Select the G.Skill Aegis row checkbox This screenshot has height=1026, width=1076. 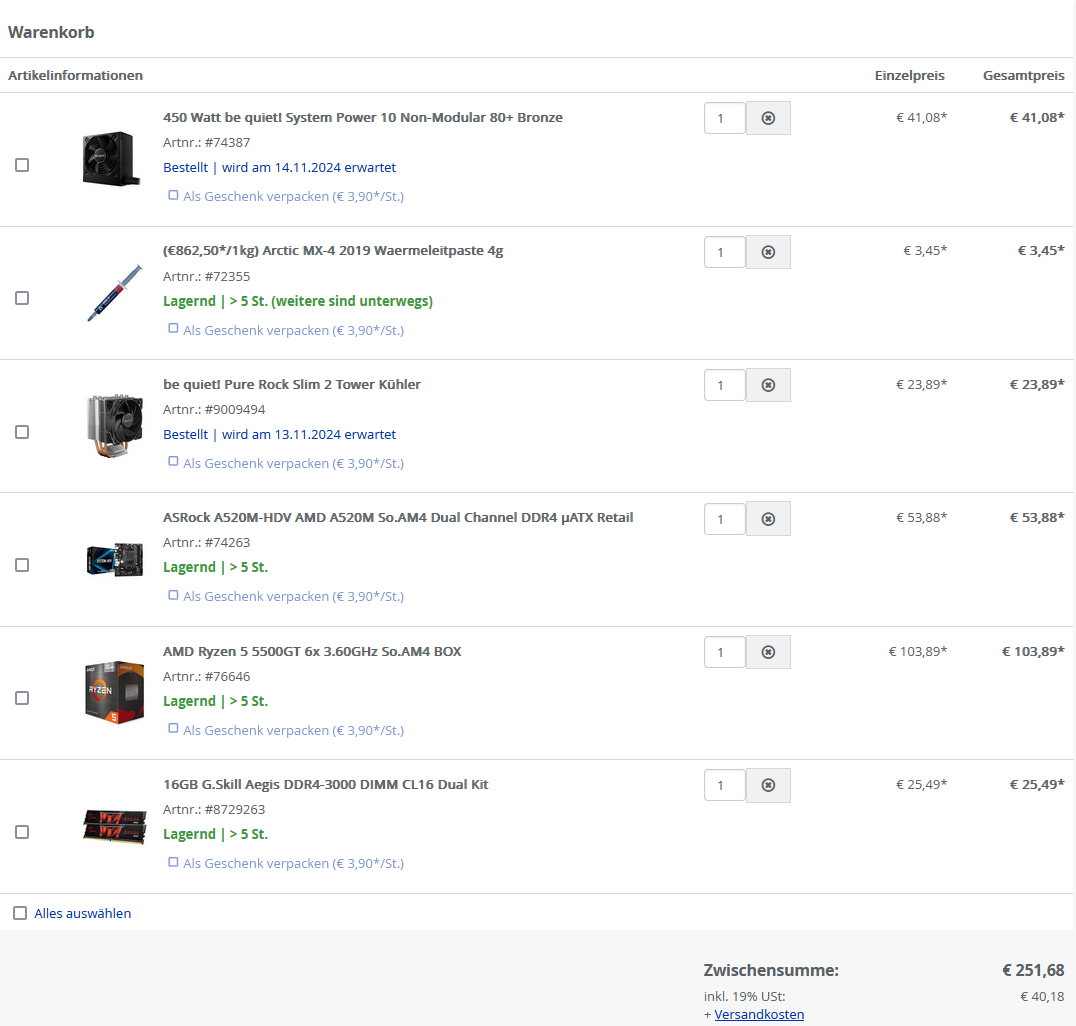[x=22, y=832]
